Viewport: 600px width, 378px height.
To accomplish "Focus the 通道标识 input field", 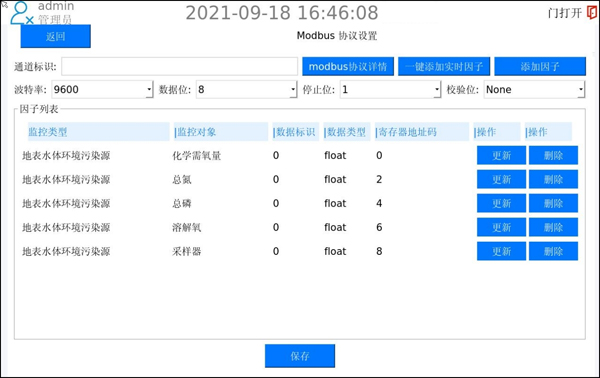I will tap(179, 67).
